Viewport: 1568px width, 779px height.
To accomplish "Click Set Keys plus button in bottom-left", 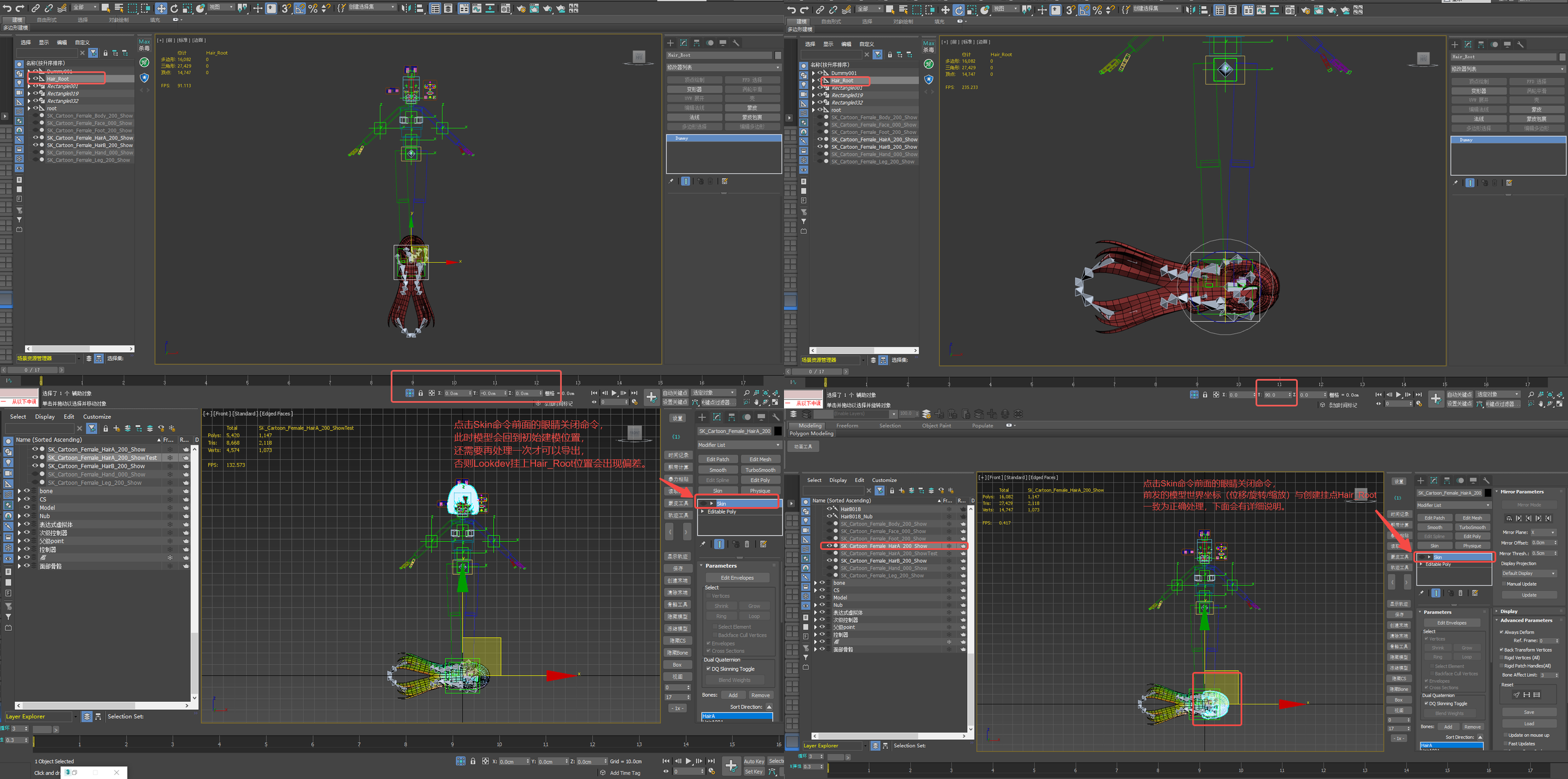I will 731,766.
